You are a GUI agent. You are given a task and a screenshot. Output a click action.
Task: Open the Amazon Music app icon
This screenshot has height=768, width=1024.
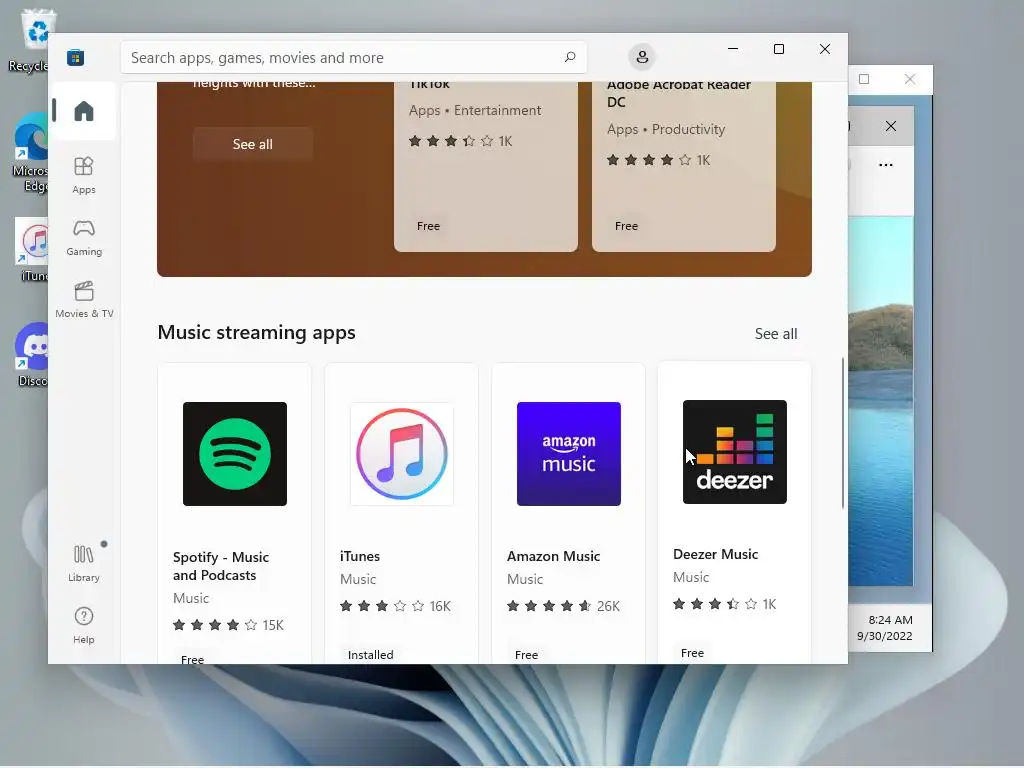(568, 454)
